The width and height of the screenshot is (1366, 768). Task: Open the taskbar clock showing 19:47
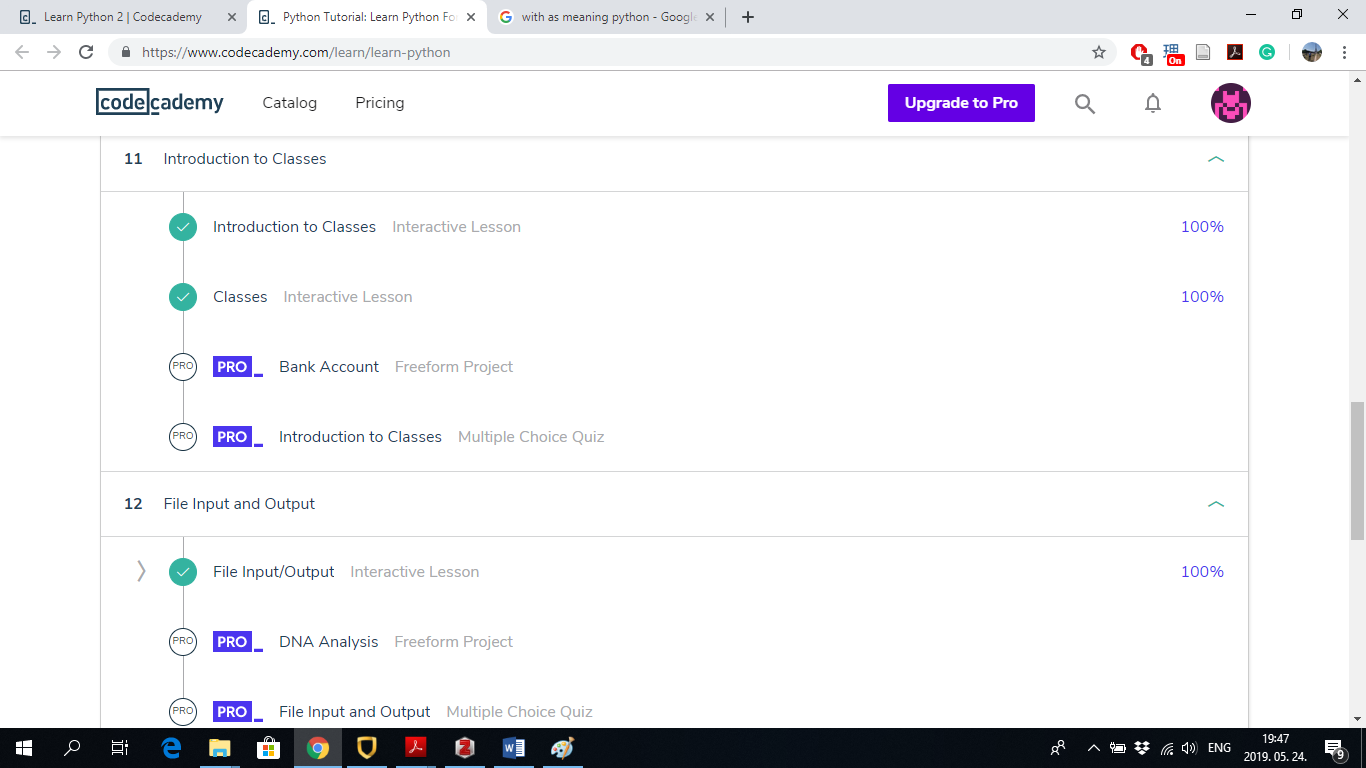point(1275,748)
